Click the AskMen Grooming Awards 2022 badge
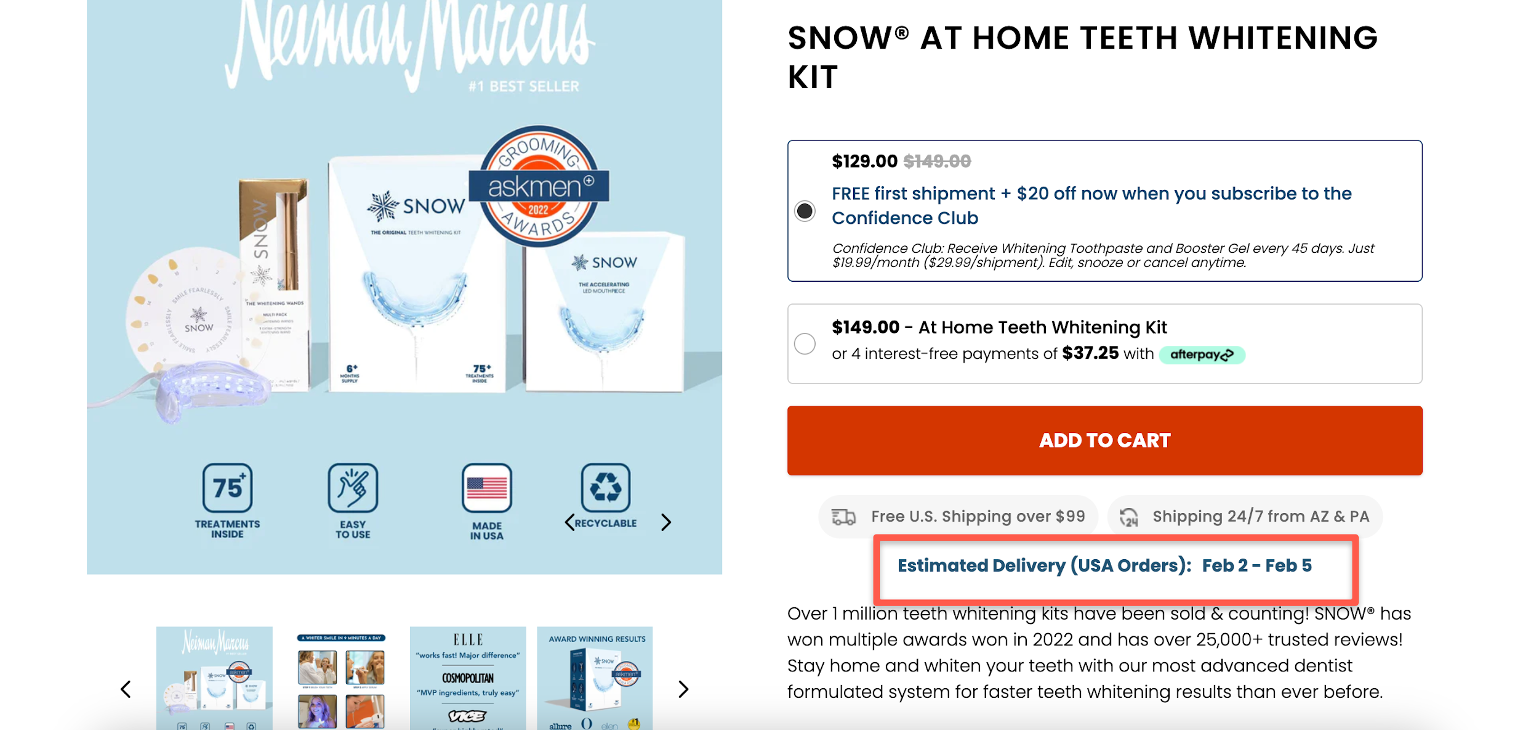Viewport: 1540px width, 730px height. point(539,186)
